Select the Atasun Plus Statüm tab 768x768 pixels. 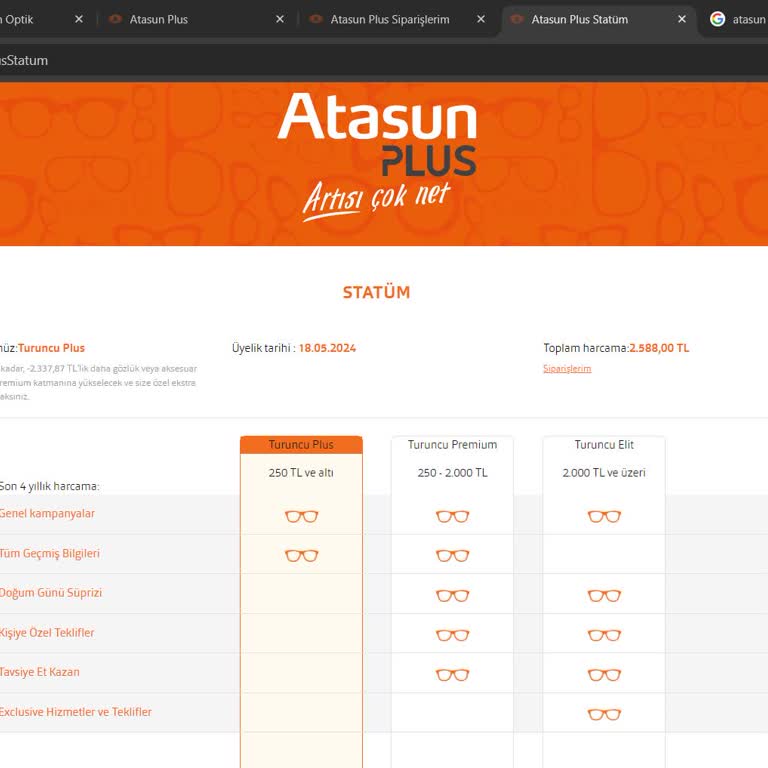599,20
